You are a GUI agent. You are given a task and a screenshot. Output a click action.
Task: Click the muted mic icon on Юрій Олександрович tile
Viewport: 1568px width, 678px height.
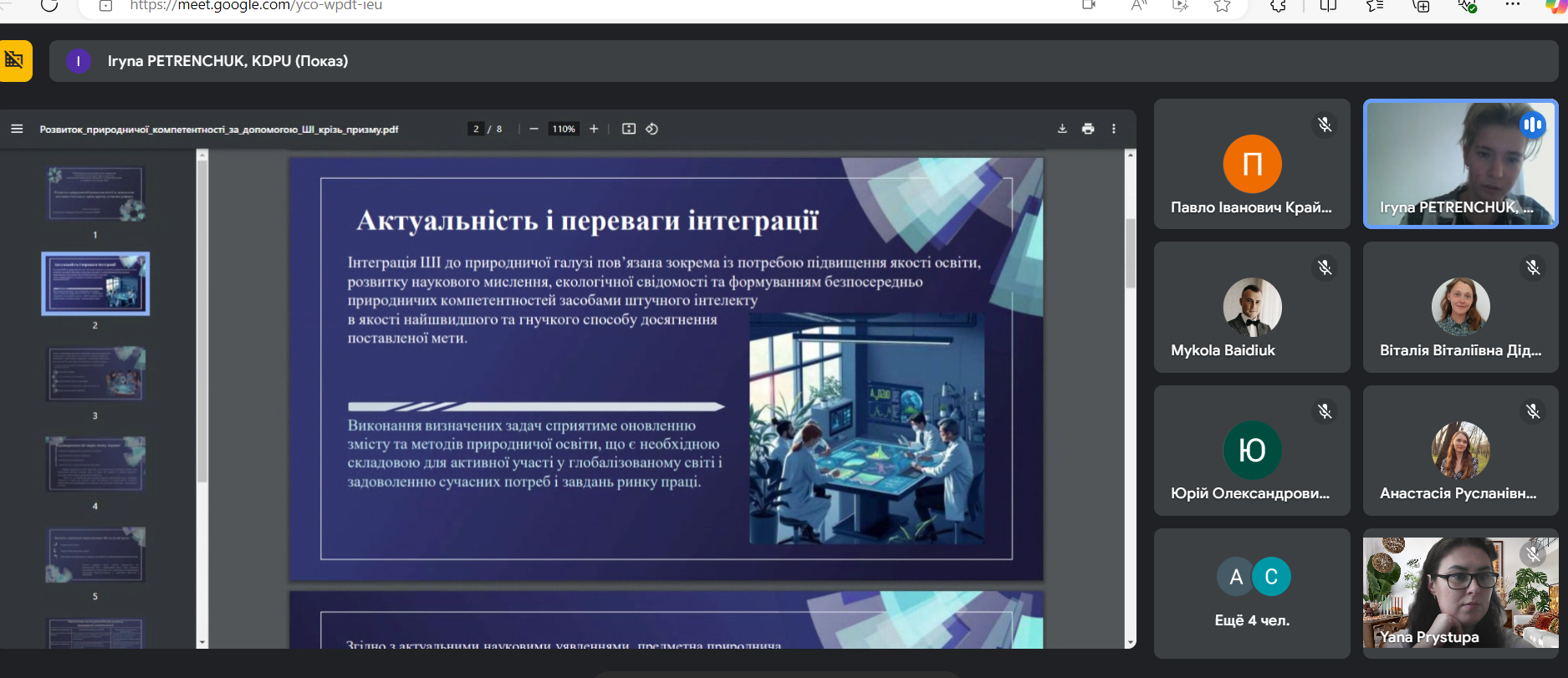pos(1325,411)
